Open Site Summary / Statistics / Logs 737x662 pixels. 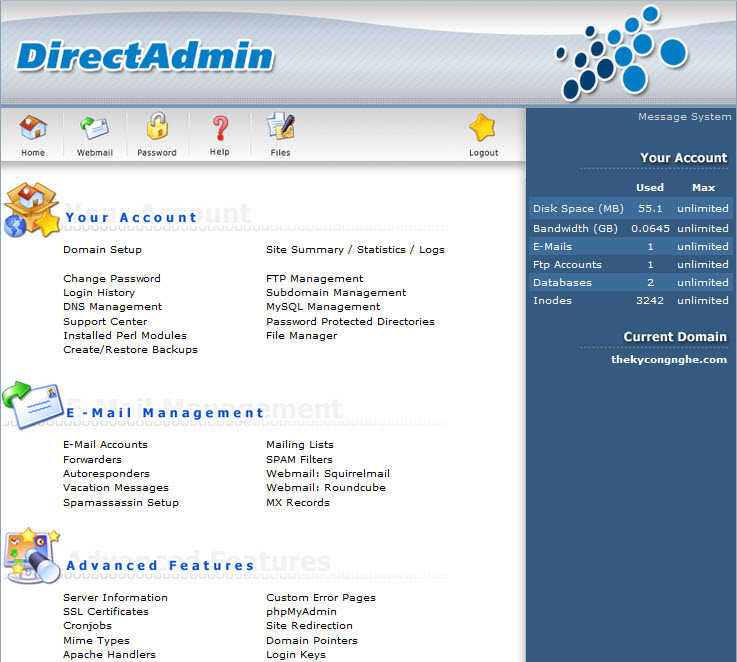(355, 250)
